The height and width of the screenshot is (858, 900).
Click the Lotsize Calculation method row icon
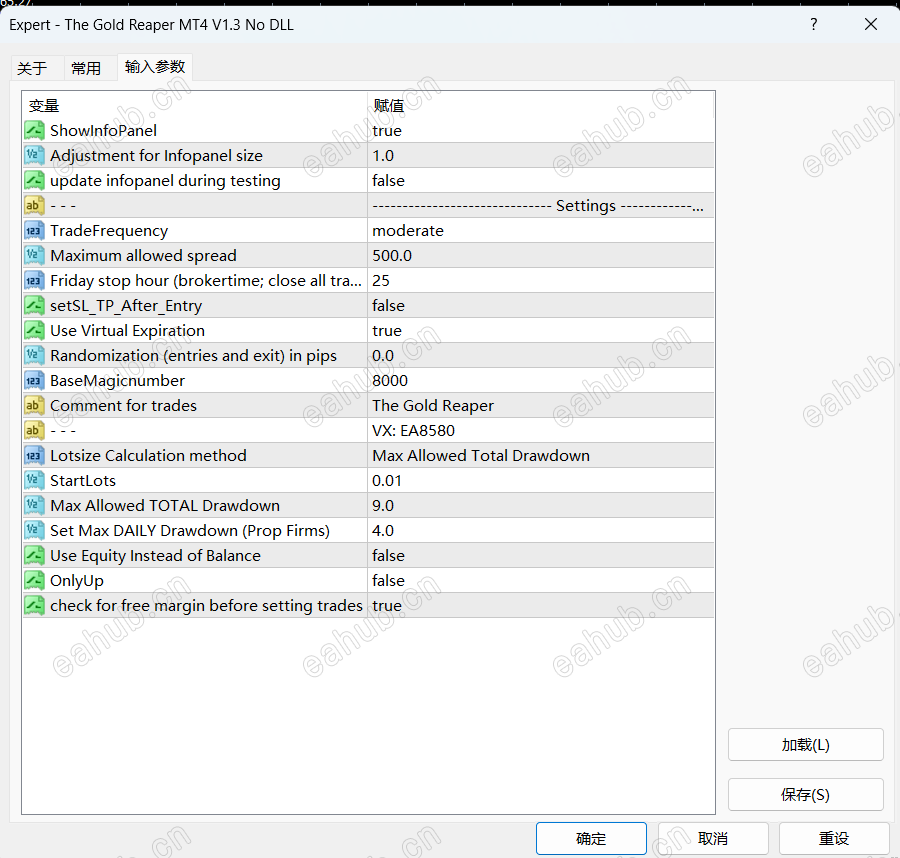pyautogui.click(x=34, y=456)
